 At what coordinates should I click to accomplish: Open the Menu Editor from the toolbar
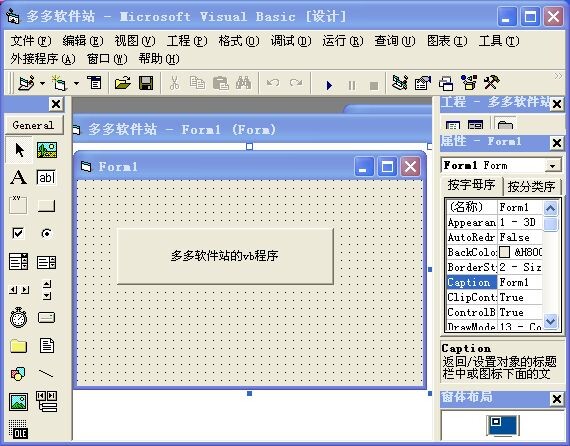[95, 83]
